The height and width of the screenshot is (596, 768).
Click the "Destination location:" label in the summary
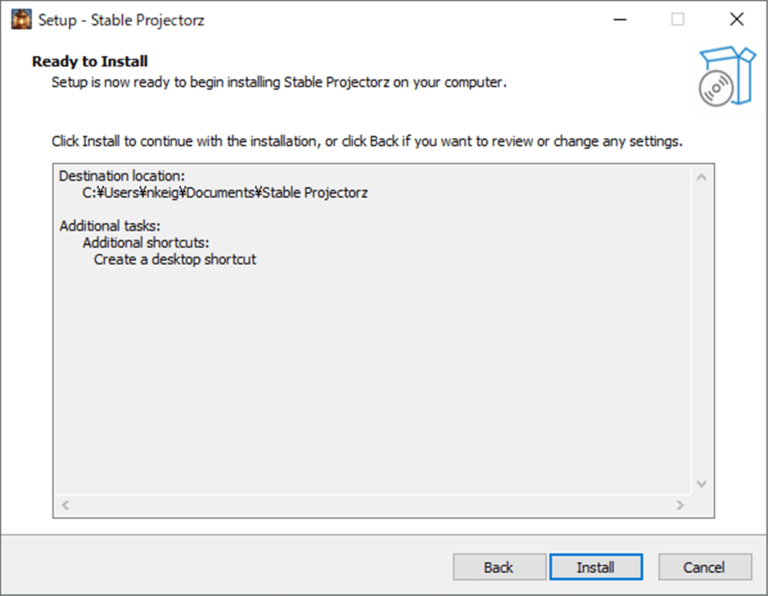(x=122, y=176)
